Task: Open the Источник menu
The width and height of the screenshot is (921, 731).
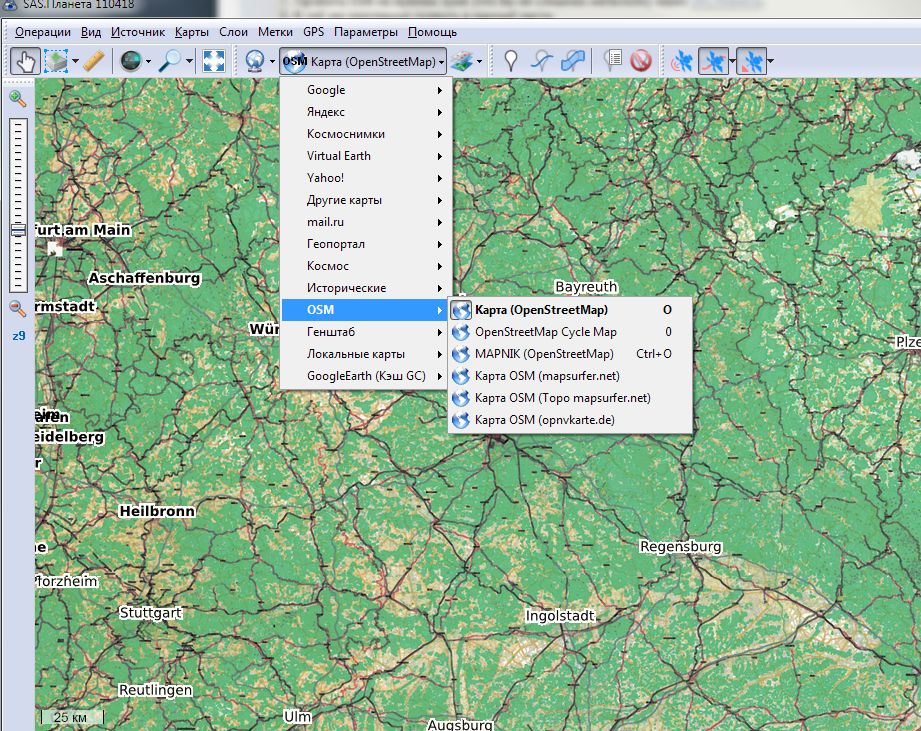Action: 137,32
